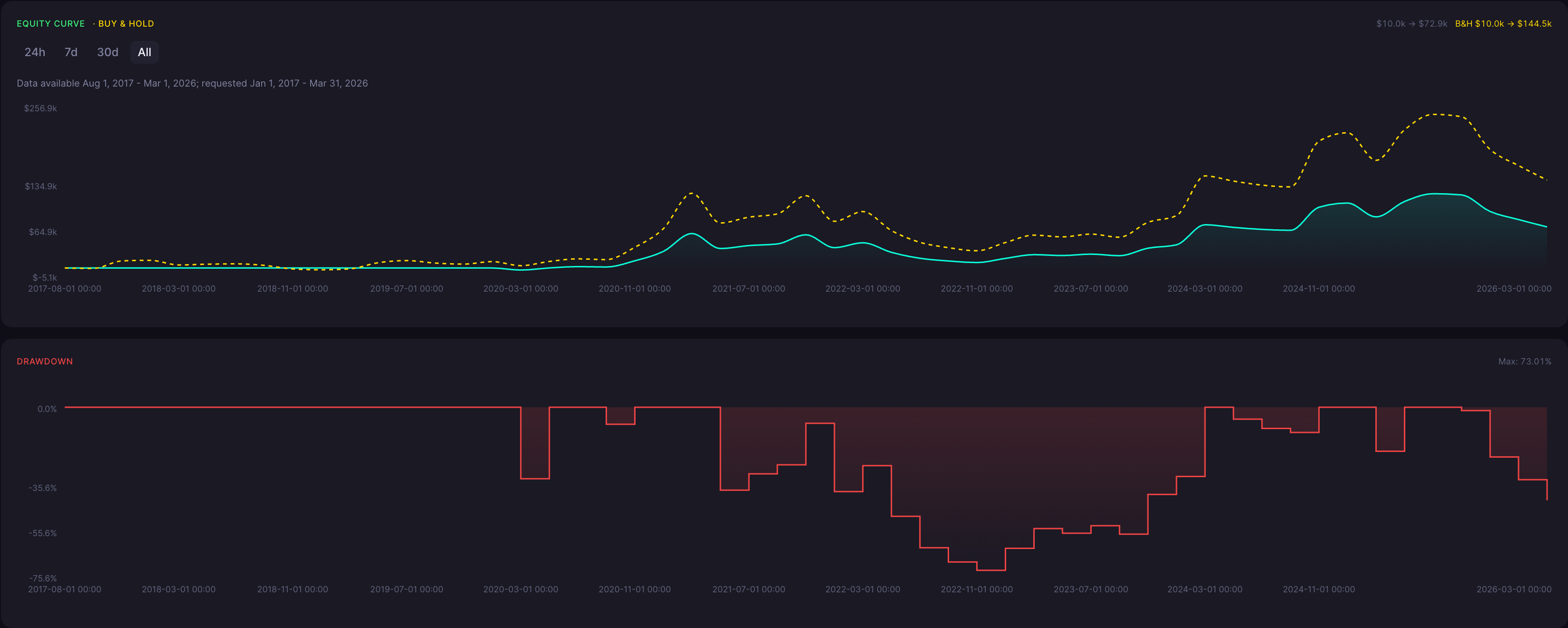Click the -55.6% drawdown axis label
The height and width of the screenshot is (628, 1568).
[43, 533]
